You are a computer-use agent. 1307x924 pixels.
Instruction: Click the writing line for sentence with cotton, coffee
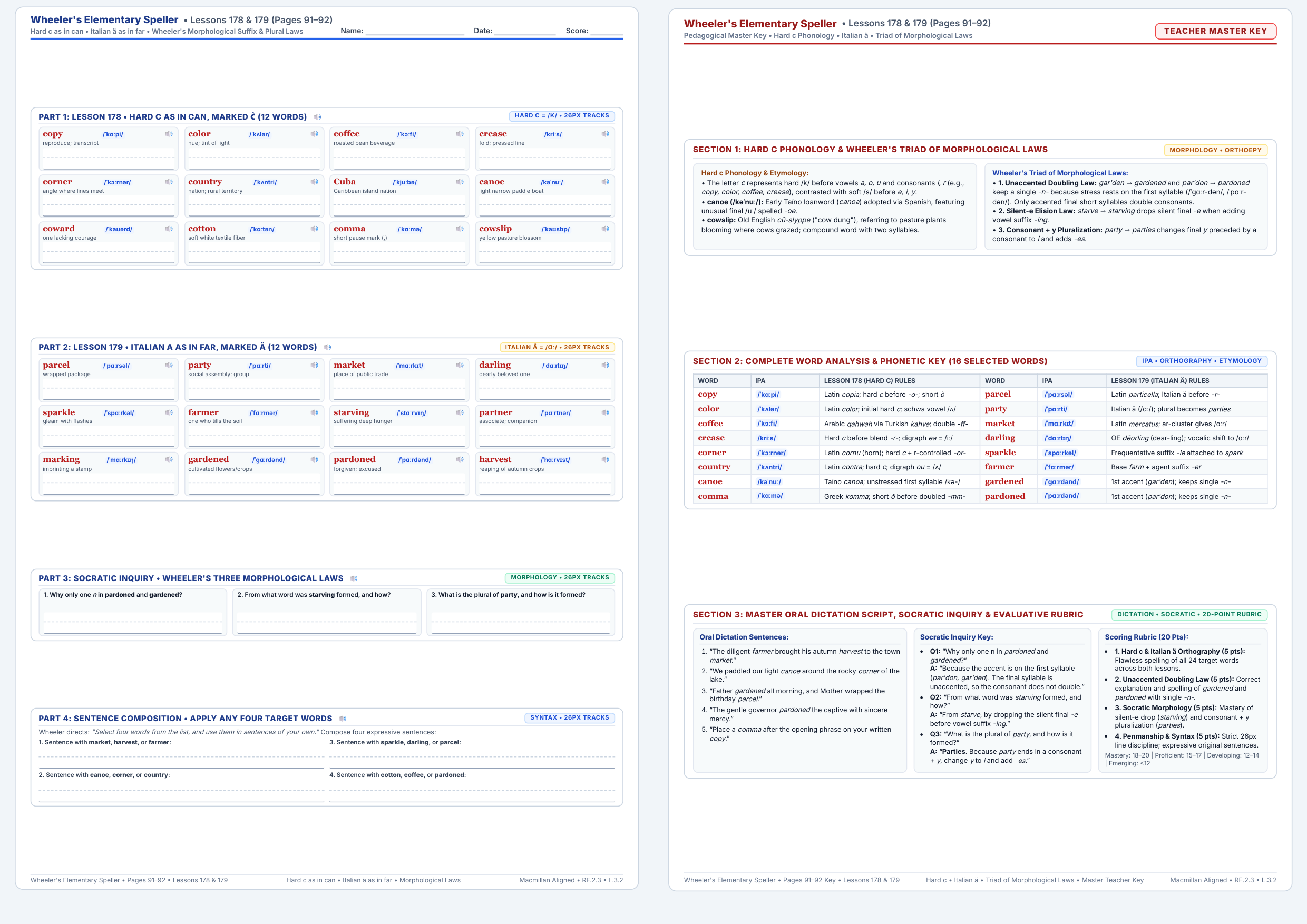tap(472, 791)
